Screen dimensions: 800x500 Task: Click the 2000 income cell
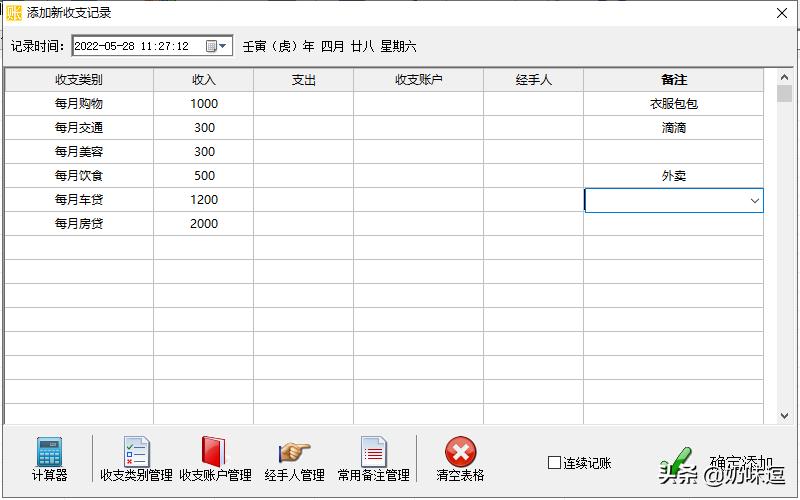coord(204,223)
